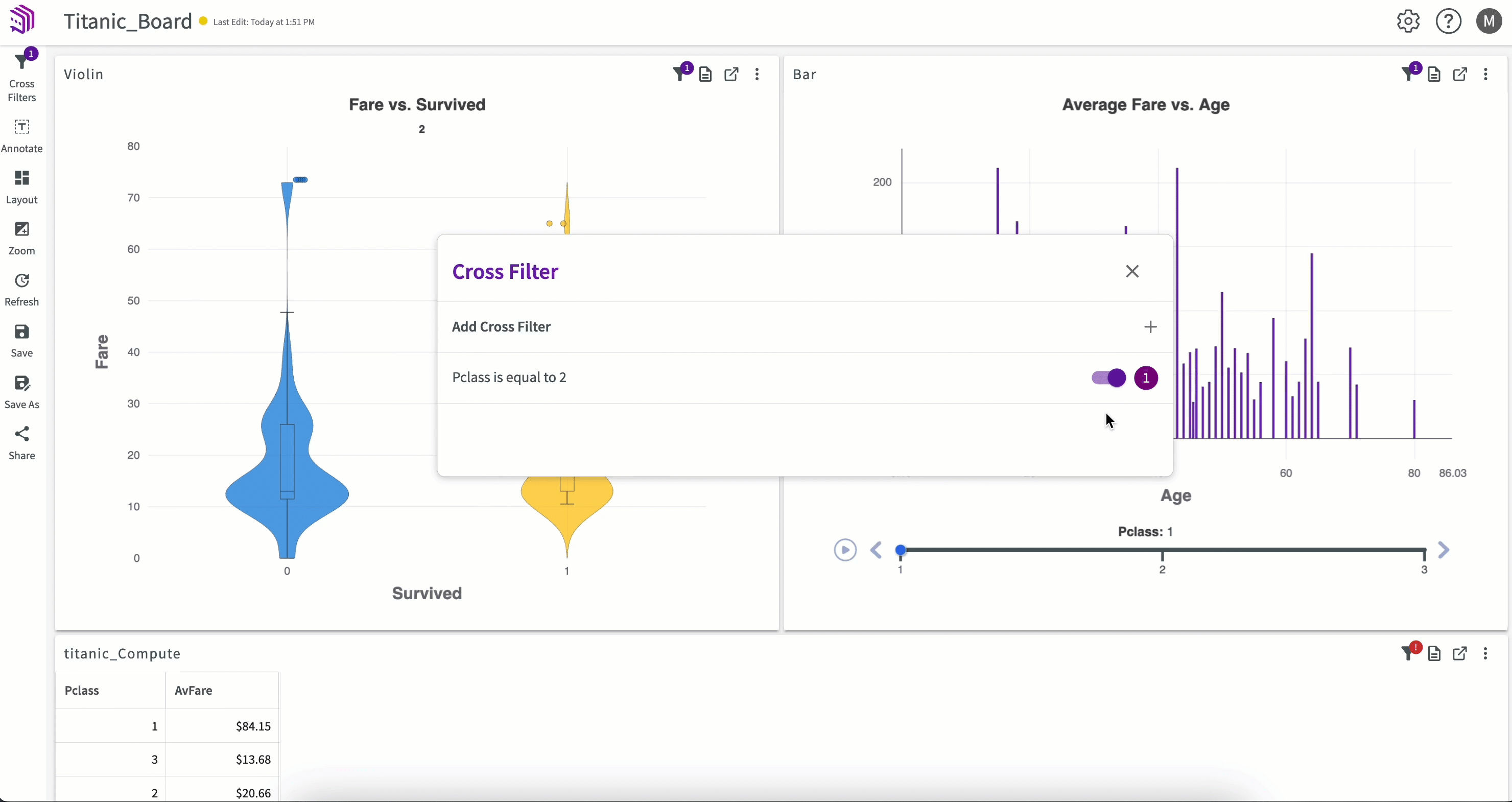Close the Cross Filter dialog
This screenshot has height=802, width=1512.
point(1133,271)
